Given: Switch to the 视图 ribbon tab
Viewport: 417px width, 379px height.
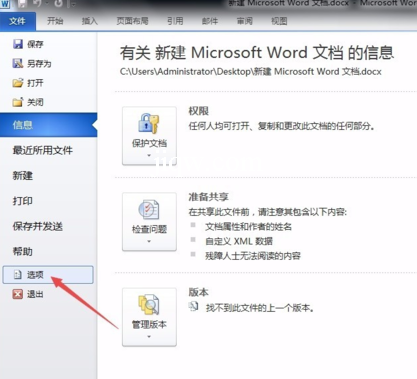Looking at the screenshot, I should click(279, 21).
